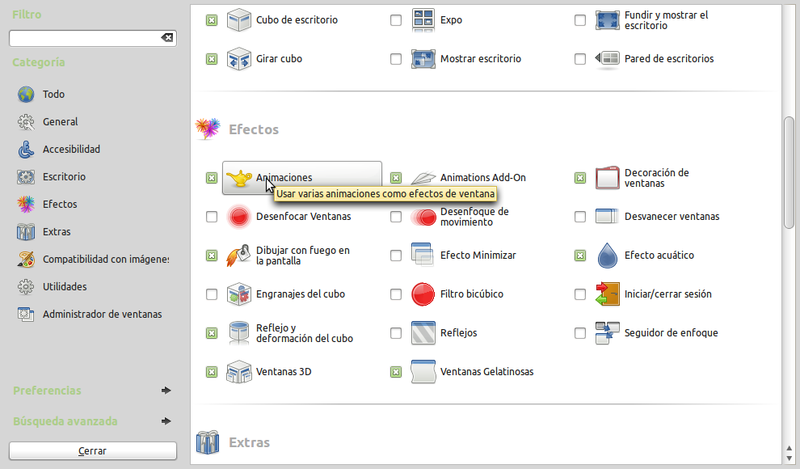Screen dimensions: 800x469
Task: Click the Filtro bicúbico red icon
Action: click(x=424, y=294)
